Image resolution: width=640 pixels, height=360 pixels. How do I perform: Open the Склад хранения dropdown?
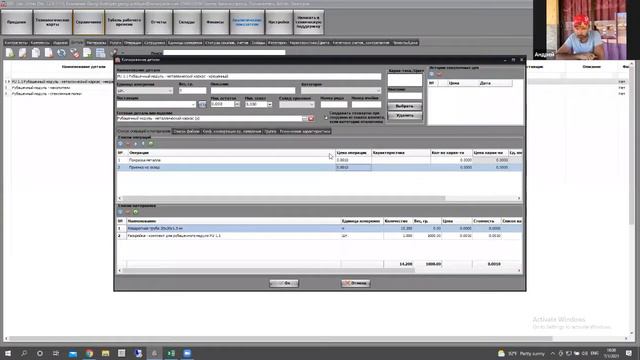tap(297, 104)
